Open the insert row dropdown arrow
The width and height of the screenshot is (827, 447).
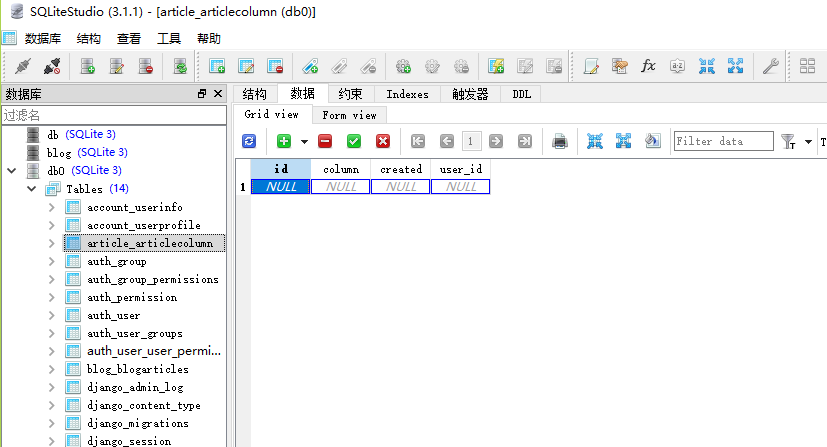(304, 142)
